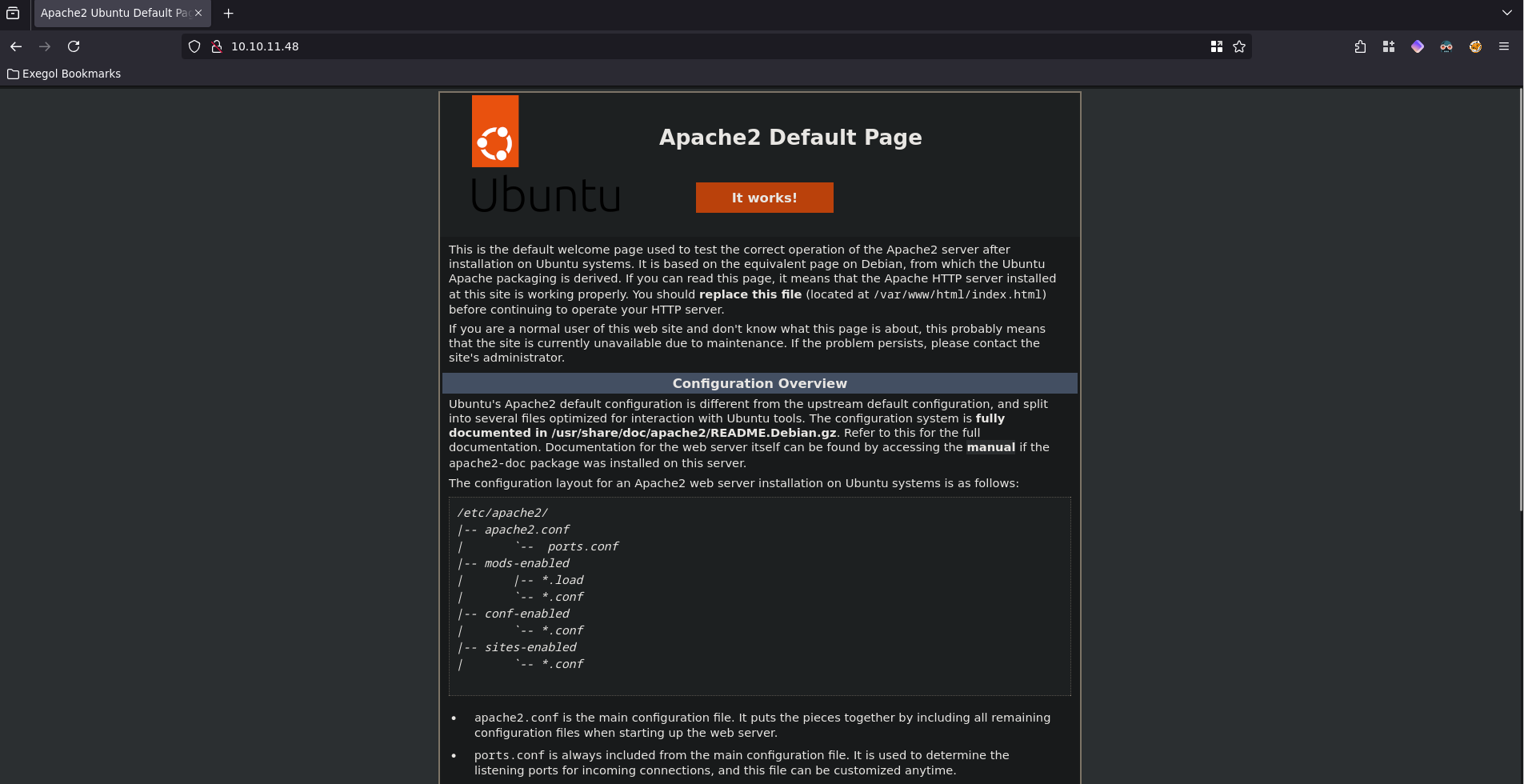Click the grid icon in the address bar
The height and width of the screenshot is (784, 1524).
tap(1217, 46)
